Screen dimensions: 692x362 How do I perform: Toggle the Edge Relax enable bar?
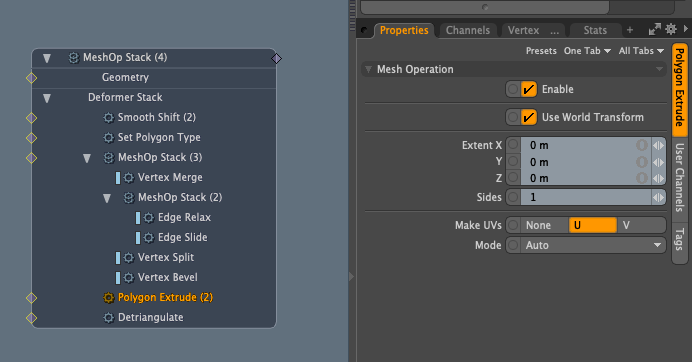click(x=138, y=218)
